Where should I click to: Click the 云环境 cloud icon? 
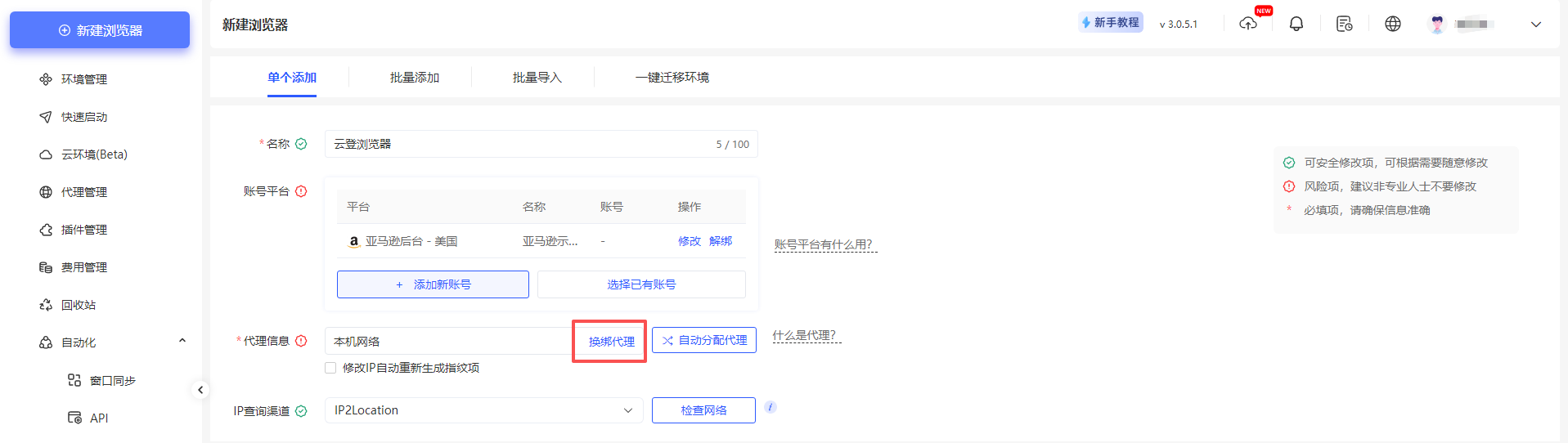tap(46, 154)
